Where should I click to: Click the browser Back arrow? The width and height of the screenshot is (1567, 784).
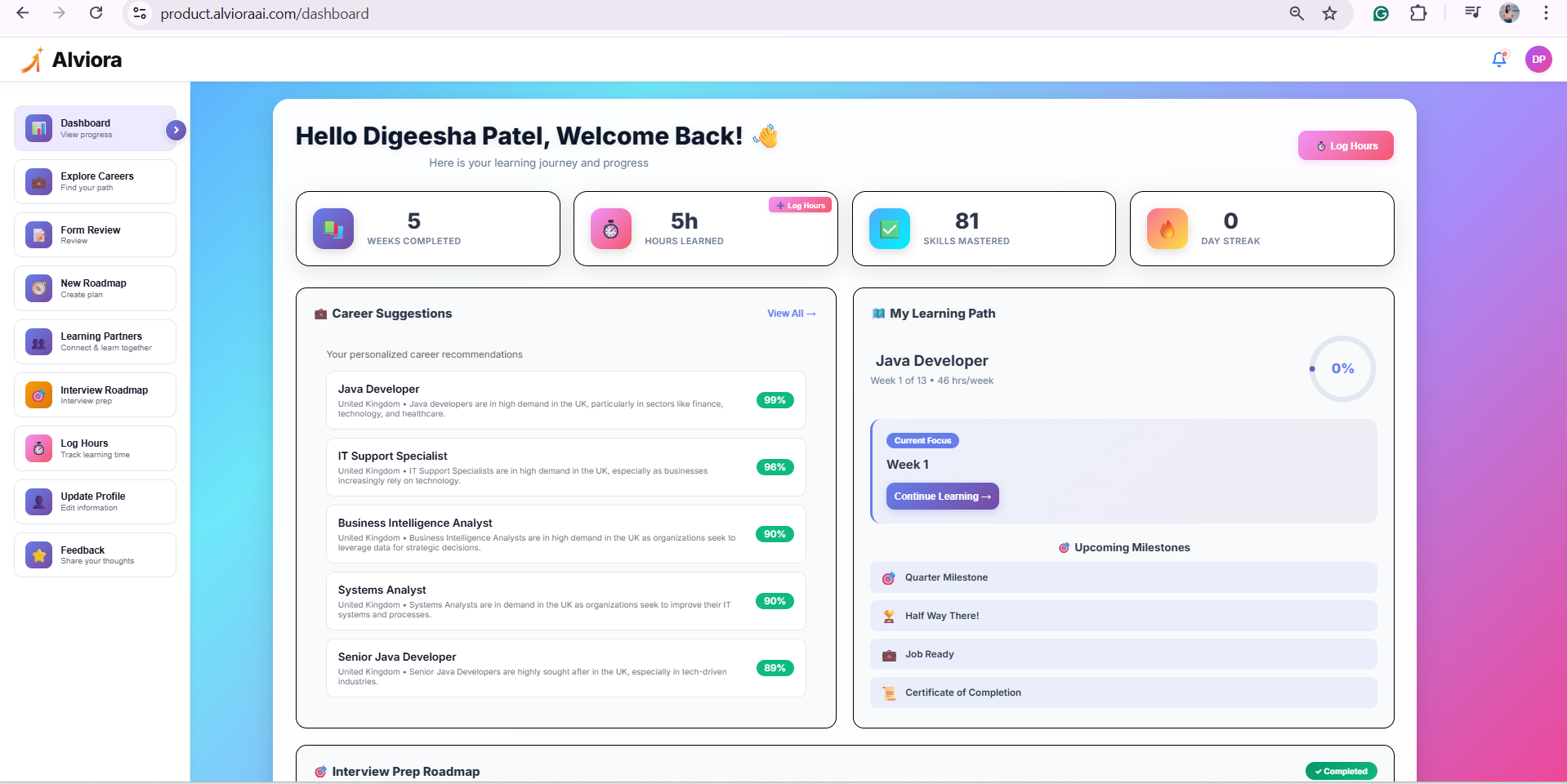pyautogui.click(x=23, y=13)
